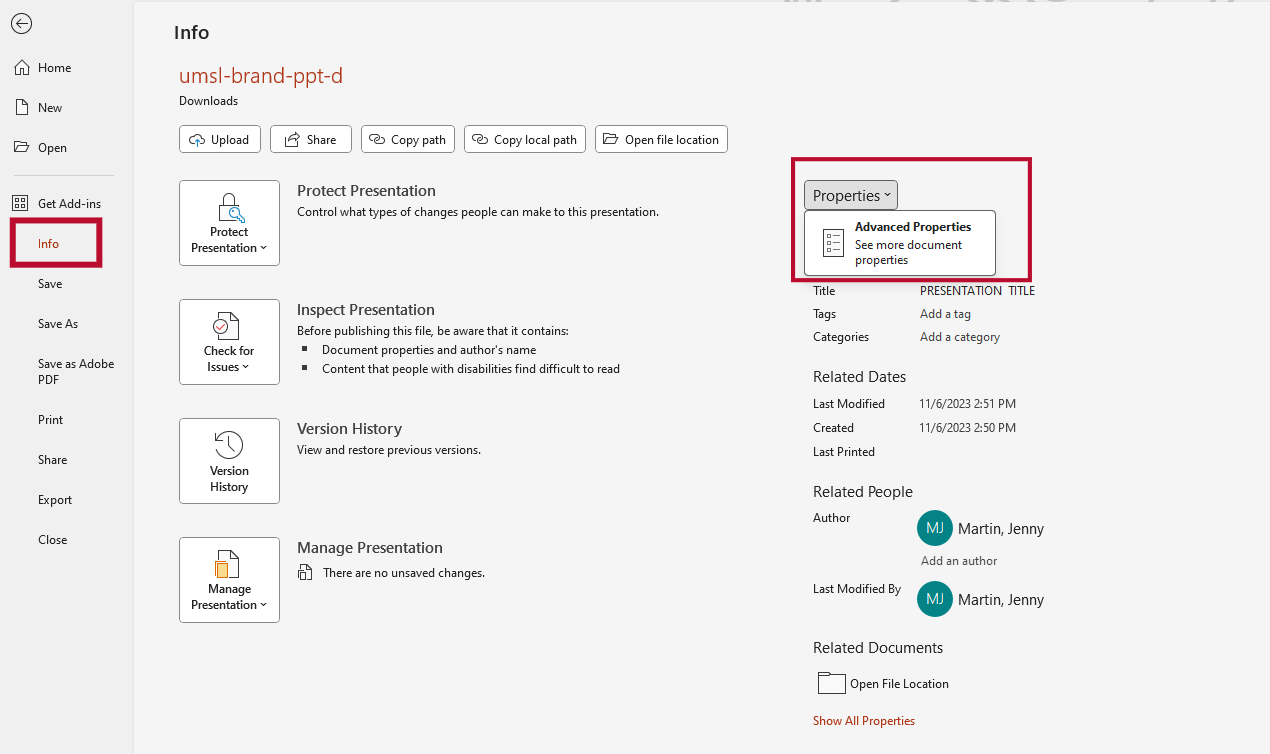This screenshot has height=754, width=1270.
Task: Collapse the Properties dropdown
Action: (x=850, y=196)
